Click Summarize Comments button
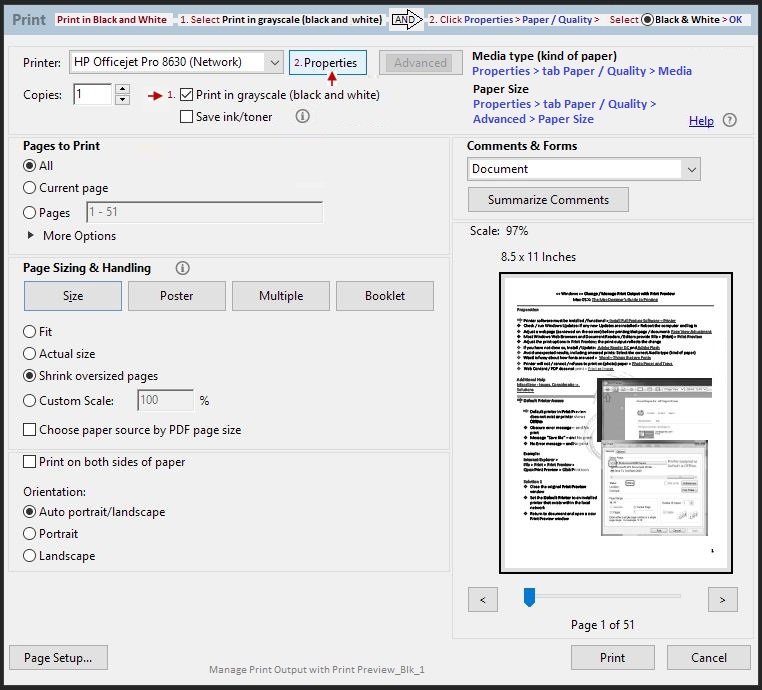 (x=548, y=200)
